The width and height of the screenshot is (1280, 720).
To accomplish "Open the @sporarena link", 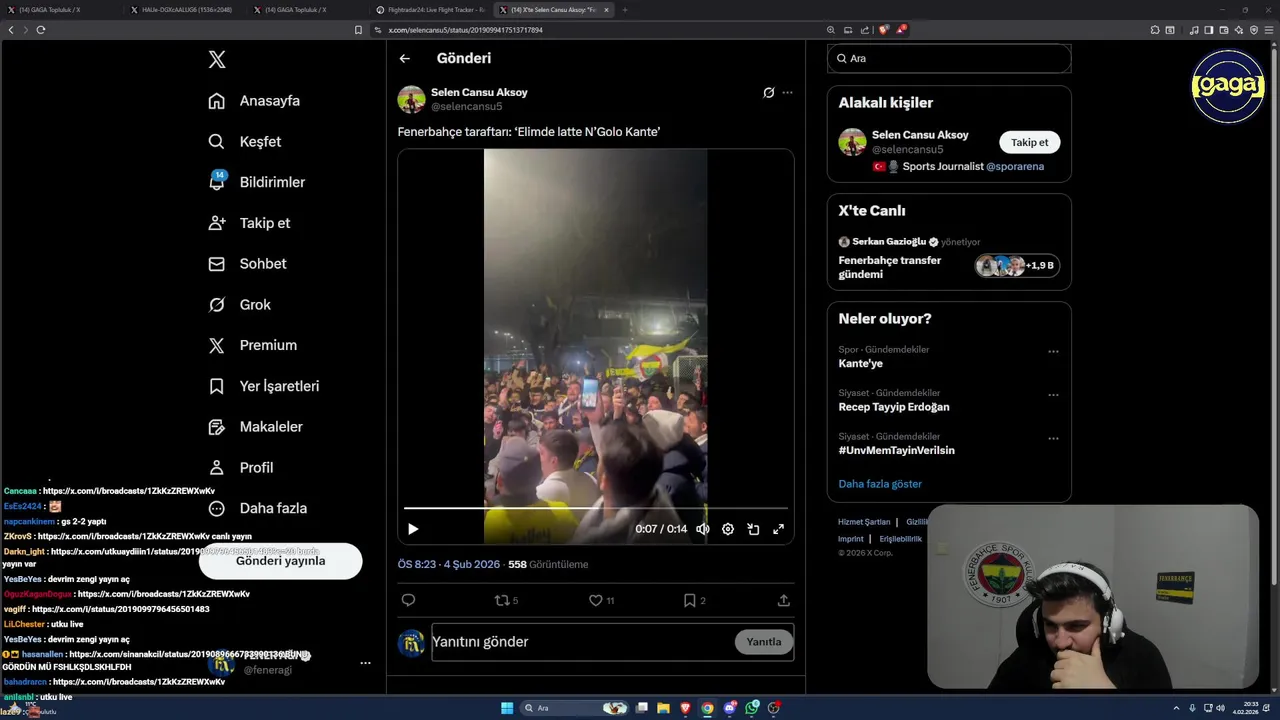I will [x=1015, y=167].
